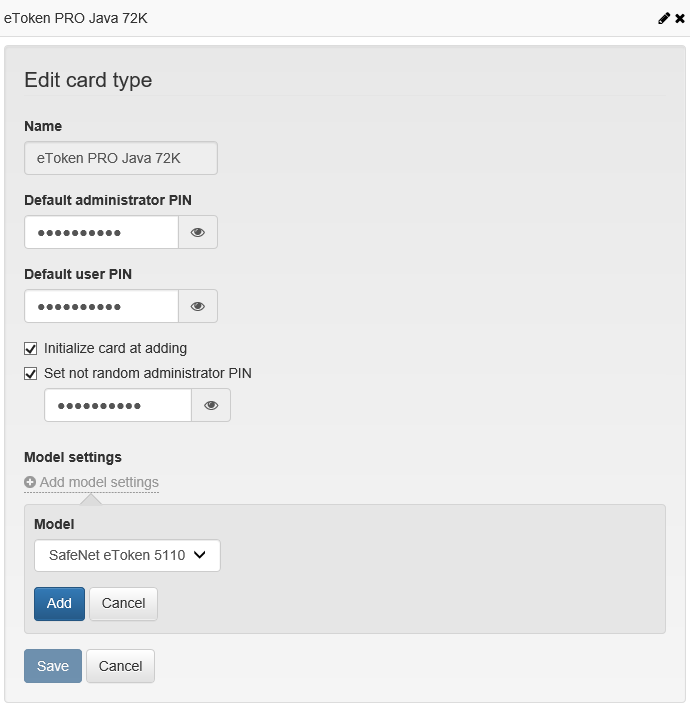Click the non-random administrator PIN password field

tap(118, 405)
